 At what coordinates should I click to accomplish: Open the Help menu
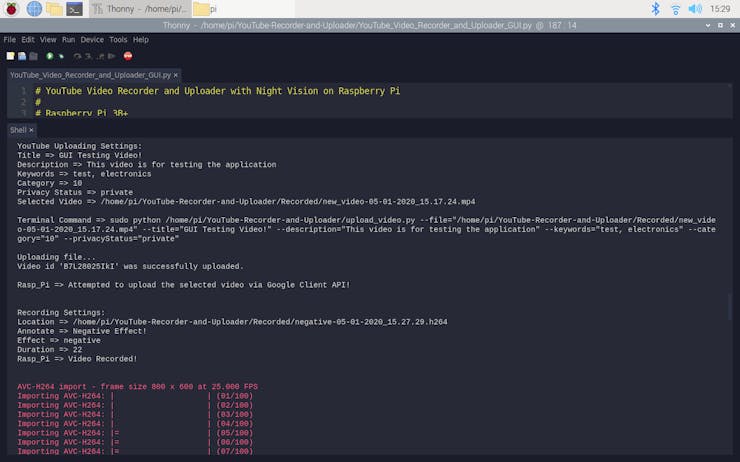tap(141, 40)
